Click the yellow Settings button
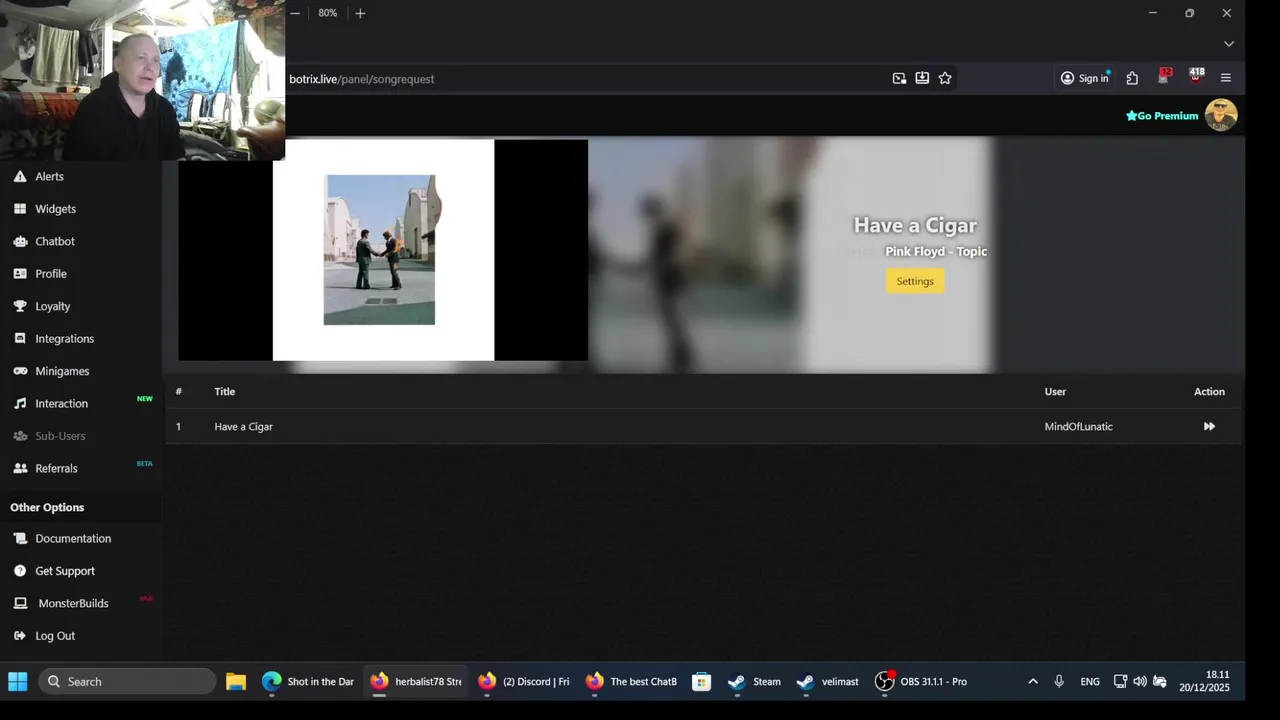The height and width of the screenshot is (720, 1280). tap(915, 281)
